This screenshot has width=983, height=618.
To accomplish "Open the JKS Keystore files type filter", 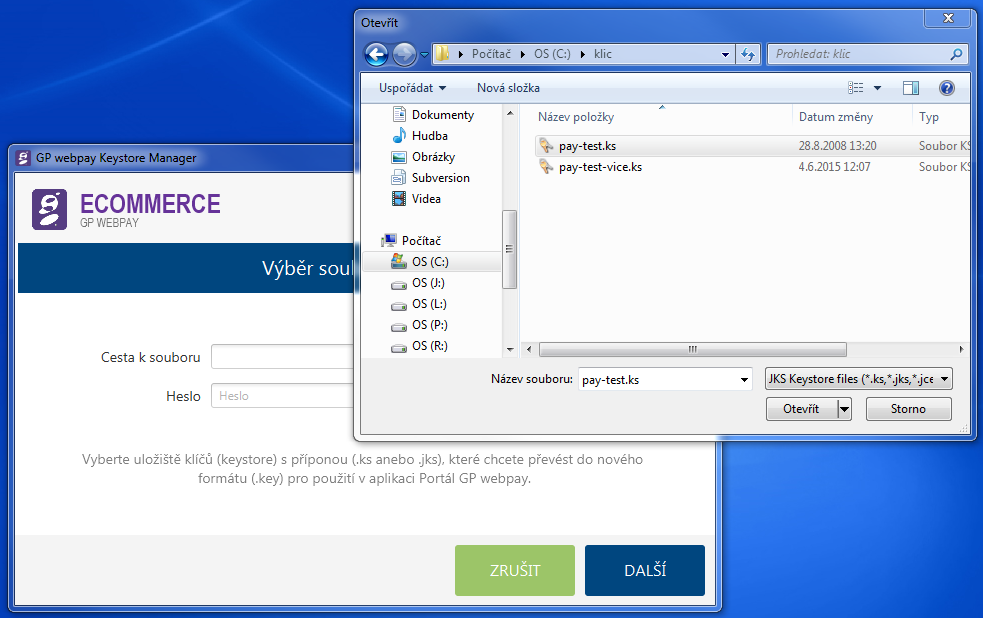I will [858, 379].
